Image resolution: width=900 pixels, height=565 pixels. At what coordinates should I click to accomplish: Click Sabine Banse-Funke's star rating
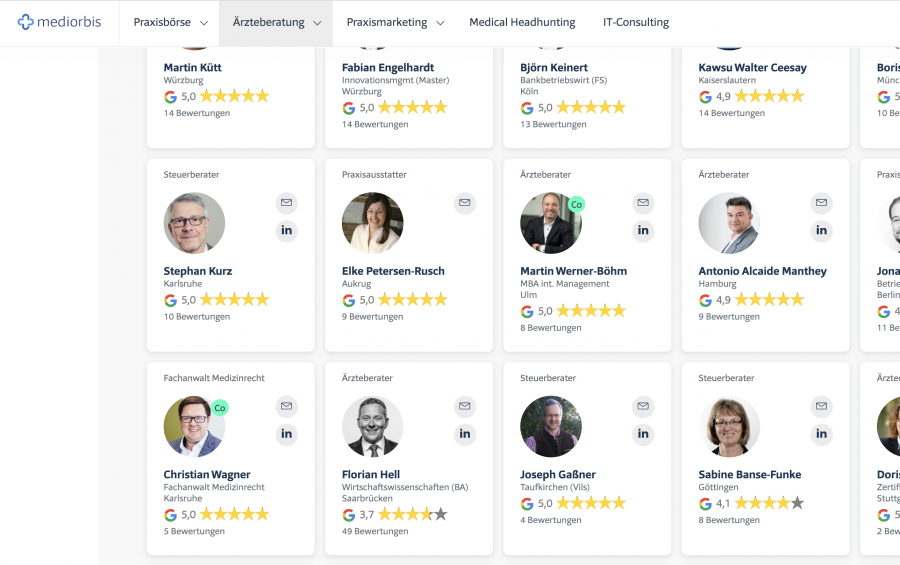(769, 503)
